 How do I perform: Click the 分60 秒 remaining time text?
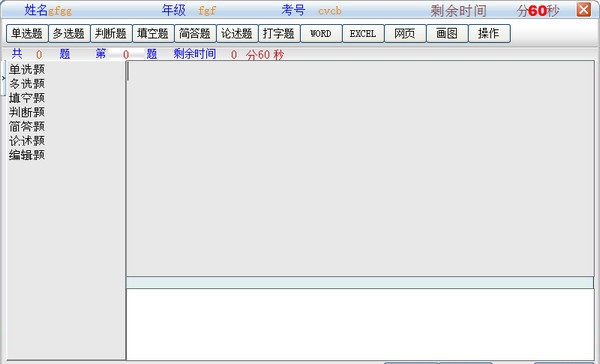pyautogui.click(x=265, y=55)
